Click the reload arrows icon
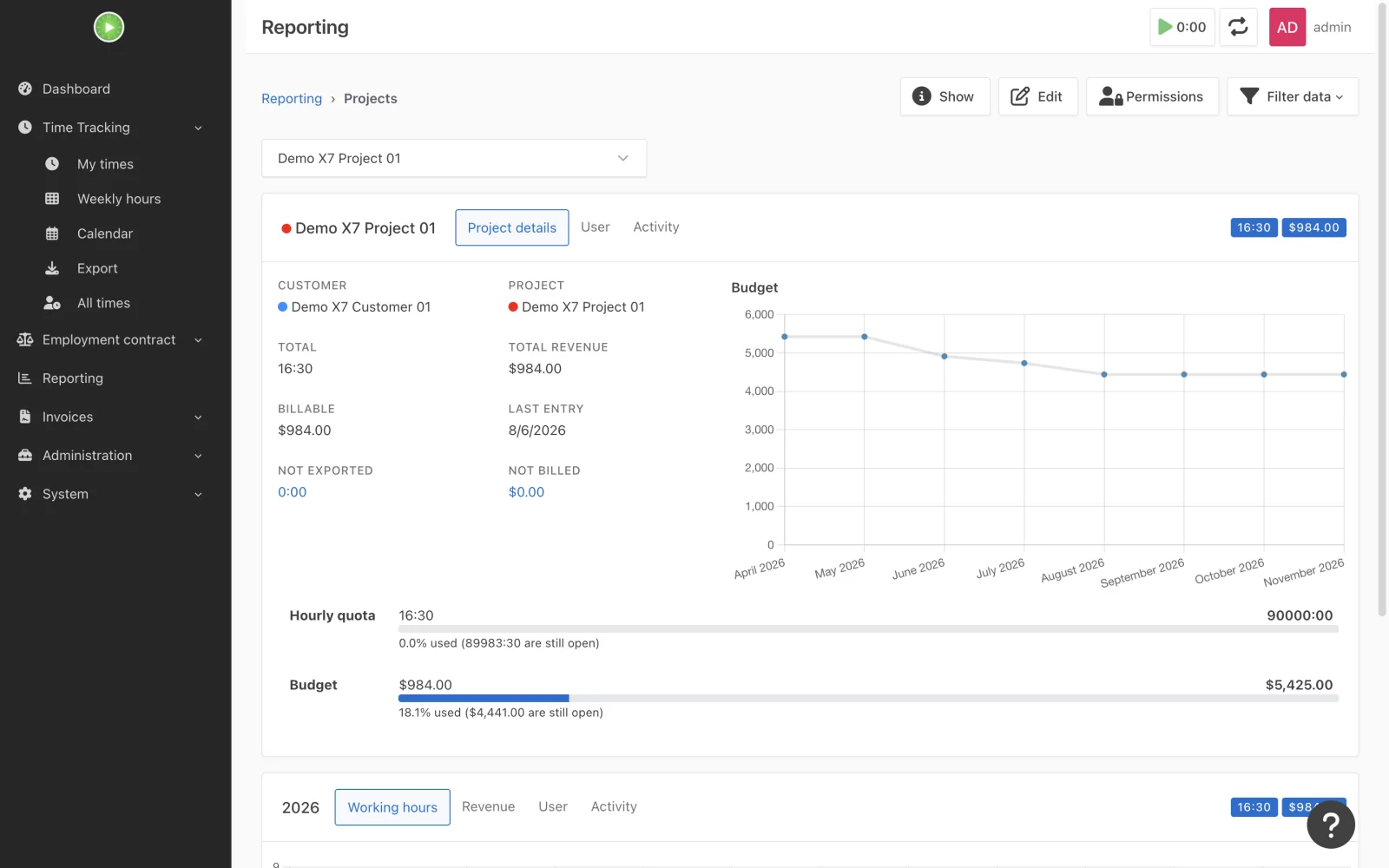The width and height of the screenshot is (1389, 868). (x=1238, y=27)
